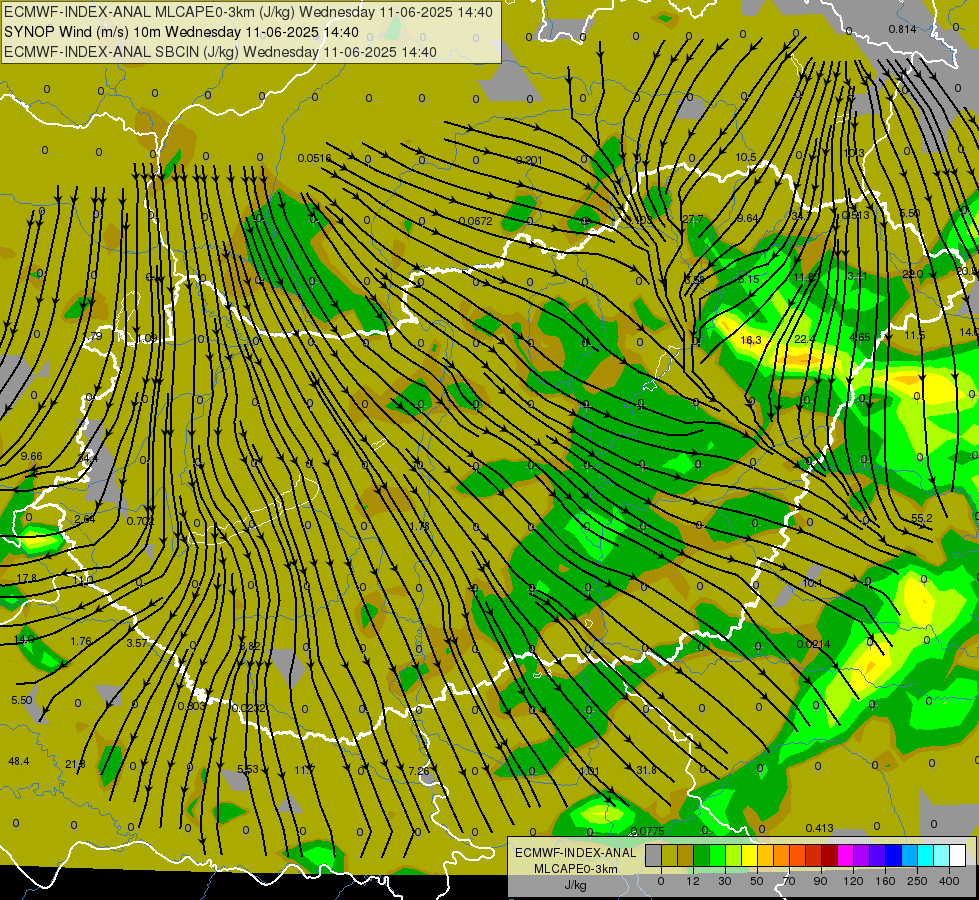Click the map value 3.57

pyautogui.click(x=137, y=643)
